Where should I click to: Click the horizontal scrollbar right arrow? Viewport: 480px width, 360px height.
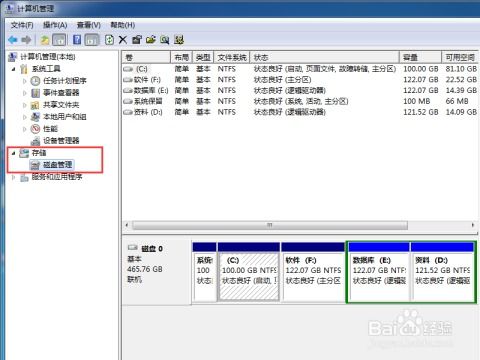pos(473,225)
